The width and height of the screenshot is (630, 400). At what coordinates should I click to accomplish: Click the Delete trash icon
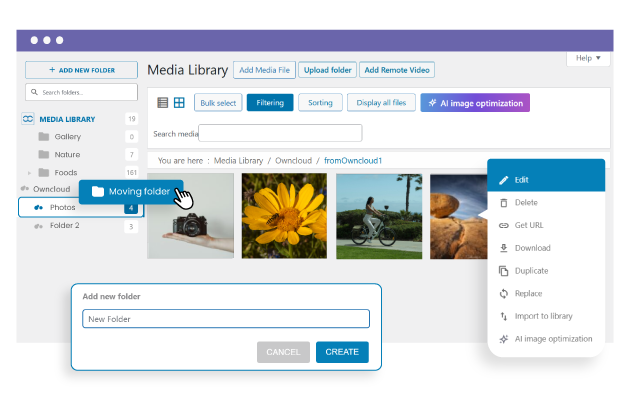tap(503, 203)
